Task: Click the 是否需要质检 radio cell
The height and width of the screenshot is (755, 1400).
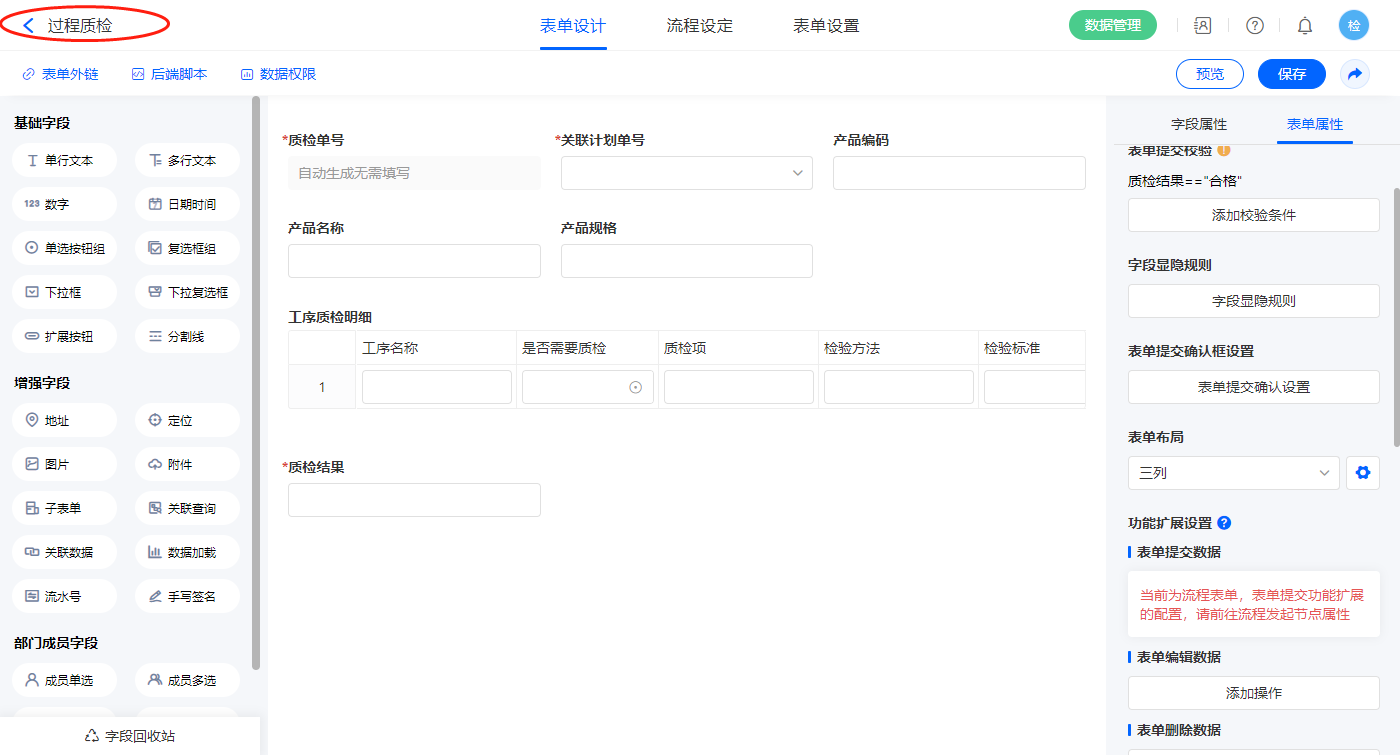Action: click(588, 387)
